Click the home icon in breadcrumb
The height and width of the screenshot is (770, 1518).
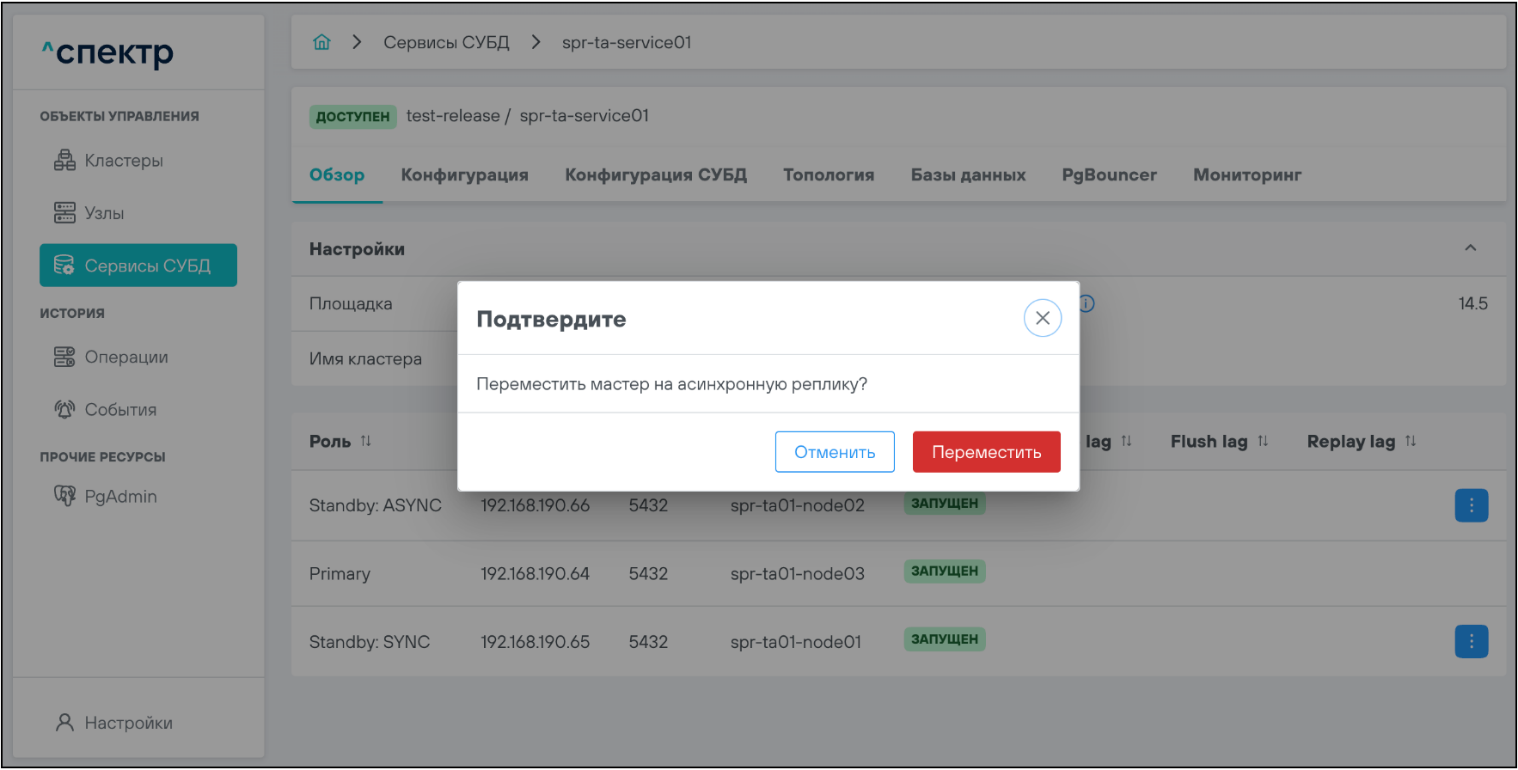[x=321, y=43]
